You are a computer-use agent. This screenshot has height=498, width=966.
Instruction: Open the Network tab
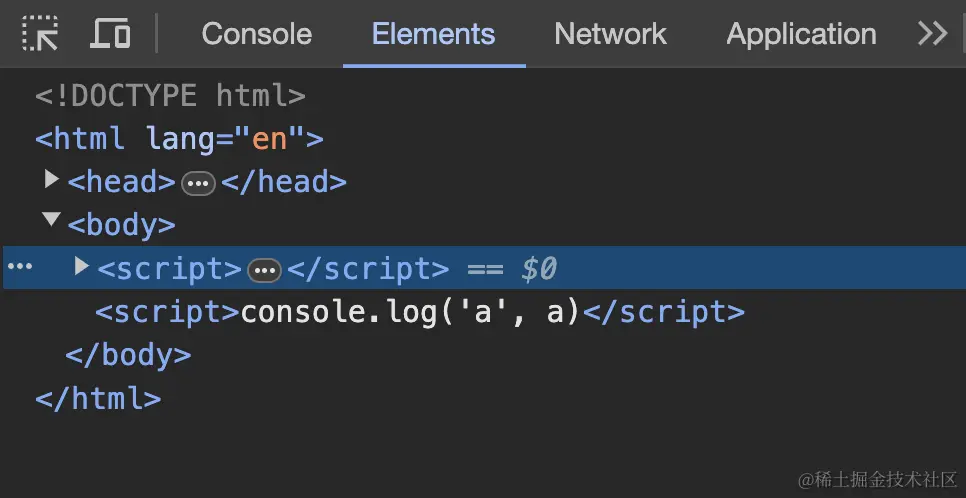click(611, 34)
